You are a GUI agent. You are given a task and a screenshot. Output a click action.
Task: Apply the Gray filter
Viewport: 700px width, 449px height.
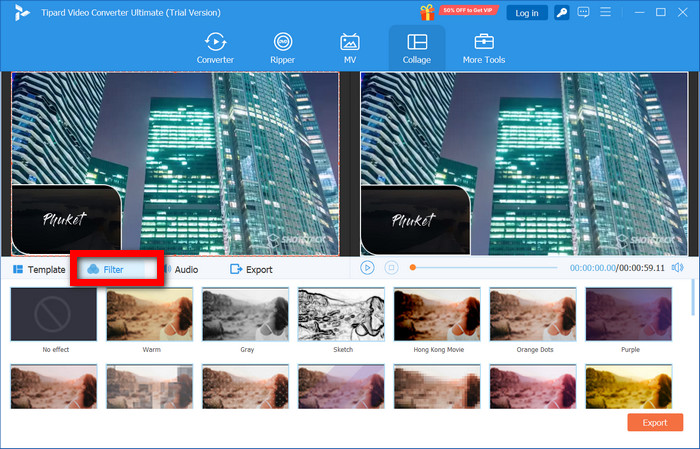point(245,314)
